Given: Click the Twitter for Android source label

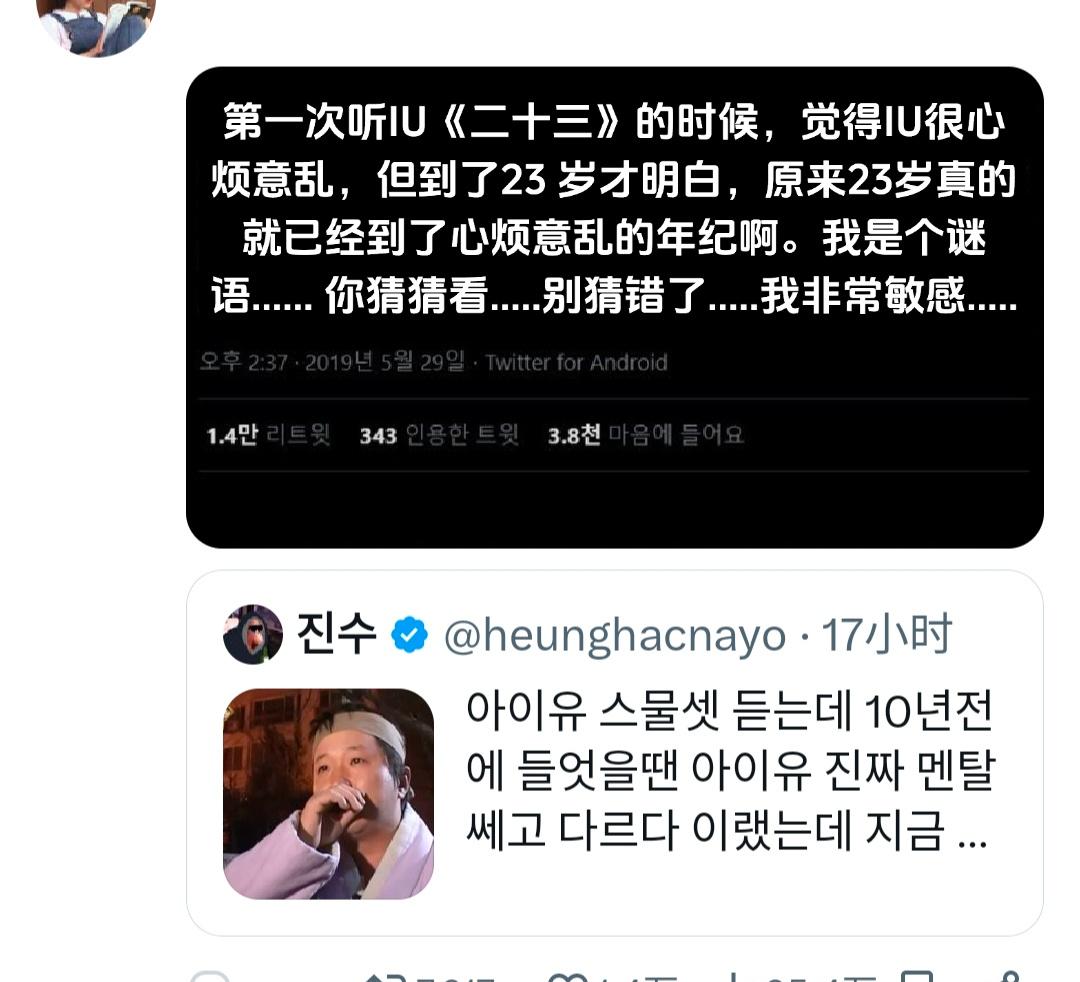Looking at the screenshot, I should (x=577, y=362).
